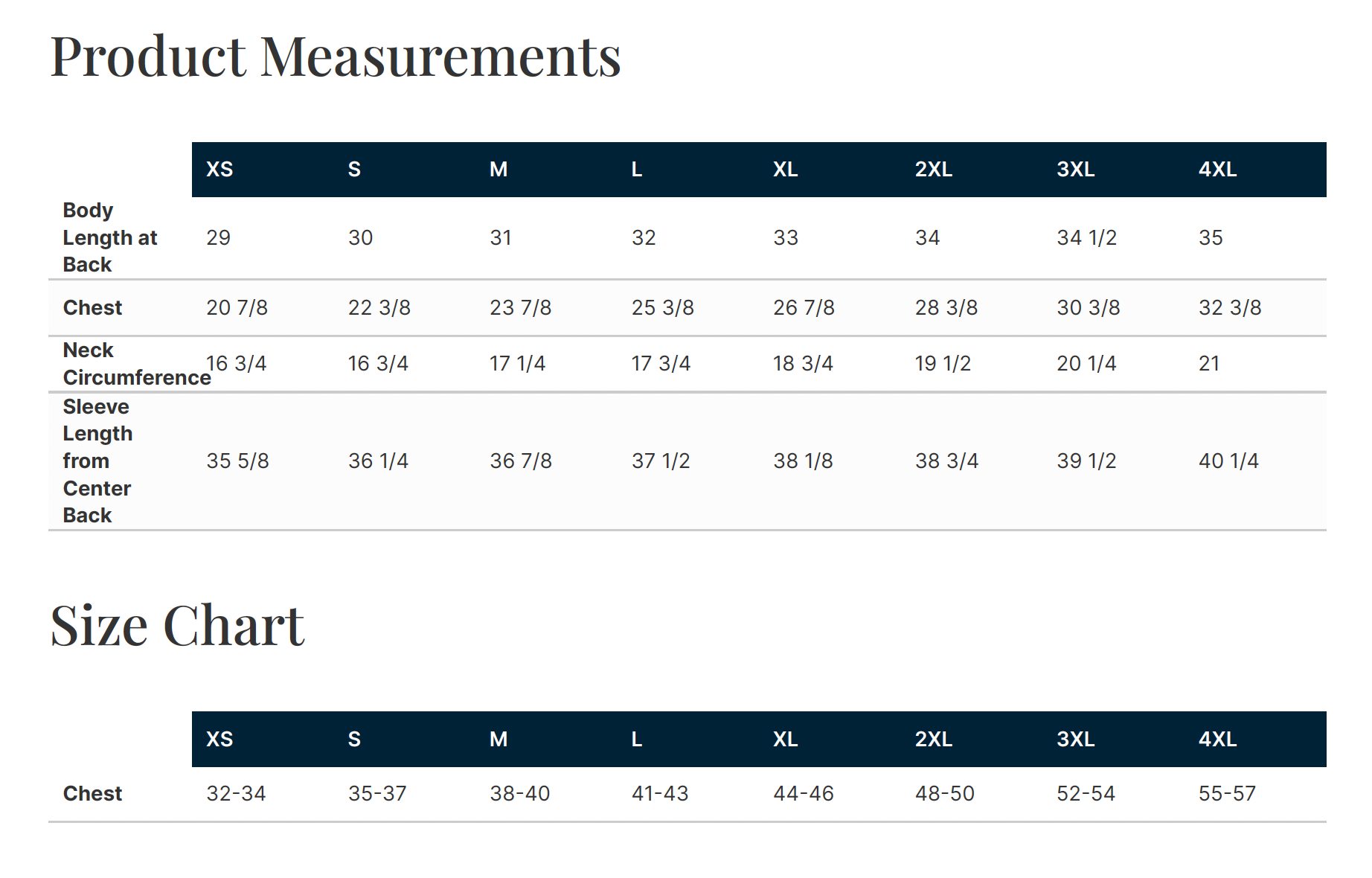Click the Size Chart heading
The height and width of the screenshot is (878, 1372).
point(177,626)
